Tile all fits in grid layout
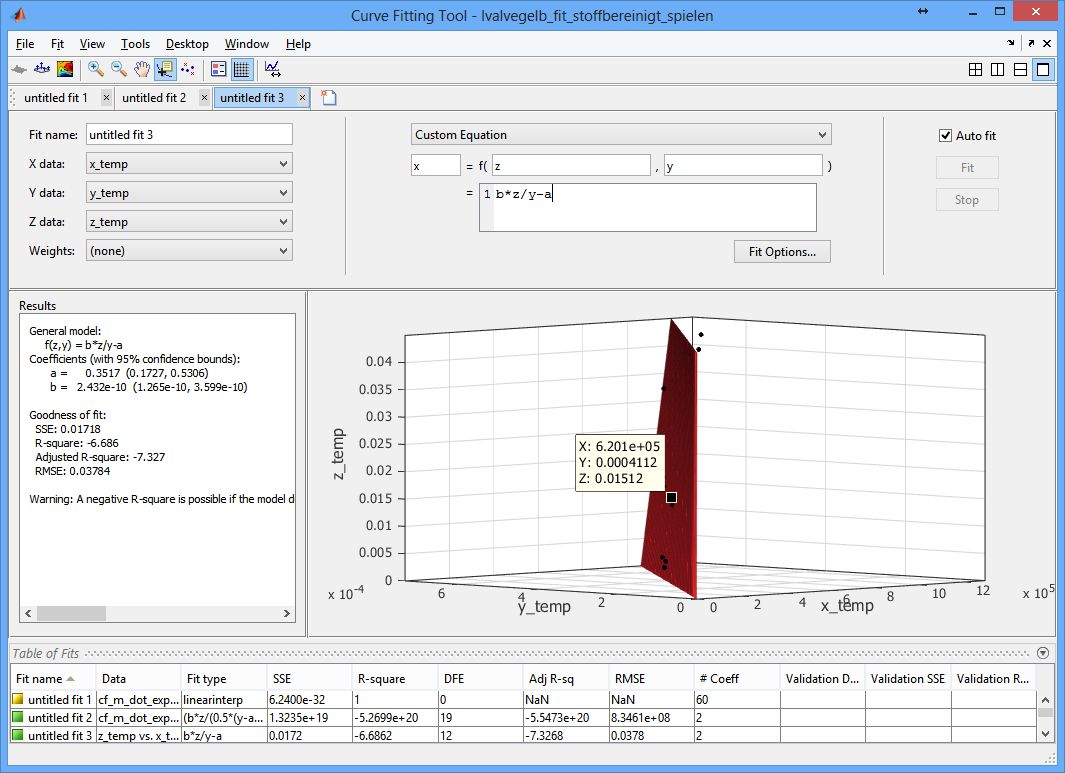The image size is (1065, 773). (x=976, y=69)
